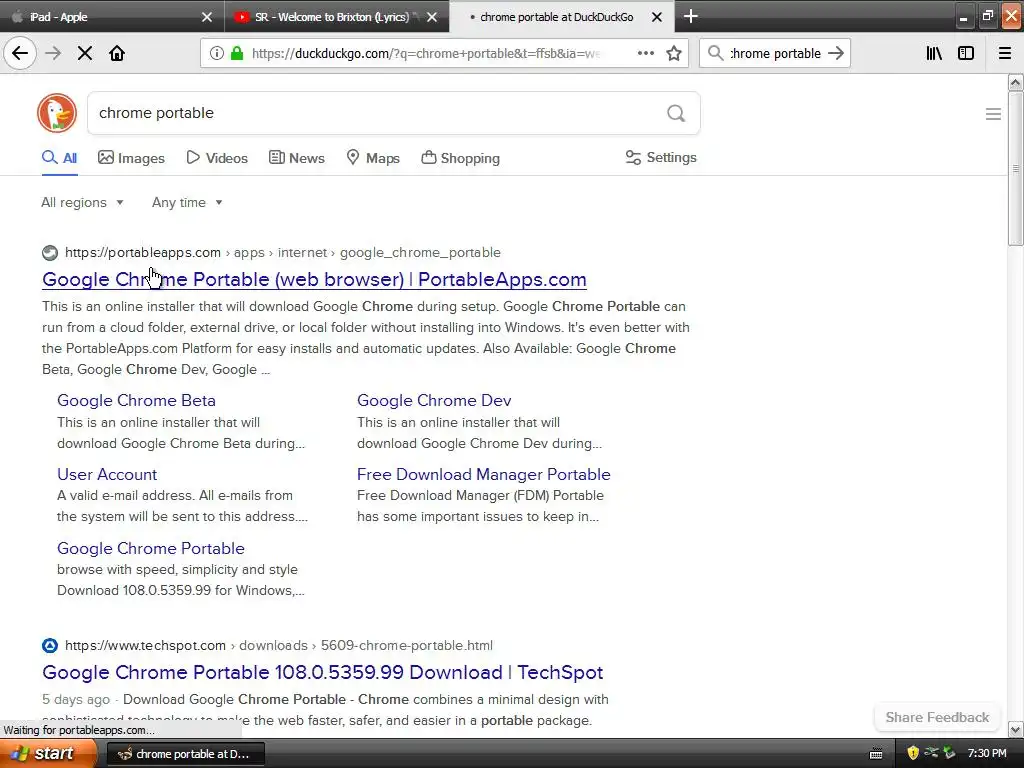This screenshot has width=1024, height=768.
Task: Click techspot.com result favicon
Action: (x=50, y=646)
